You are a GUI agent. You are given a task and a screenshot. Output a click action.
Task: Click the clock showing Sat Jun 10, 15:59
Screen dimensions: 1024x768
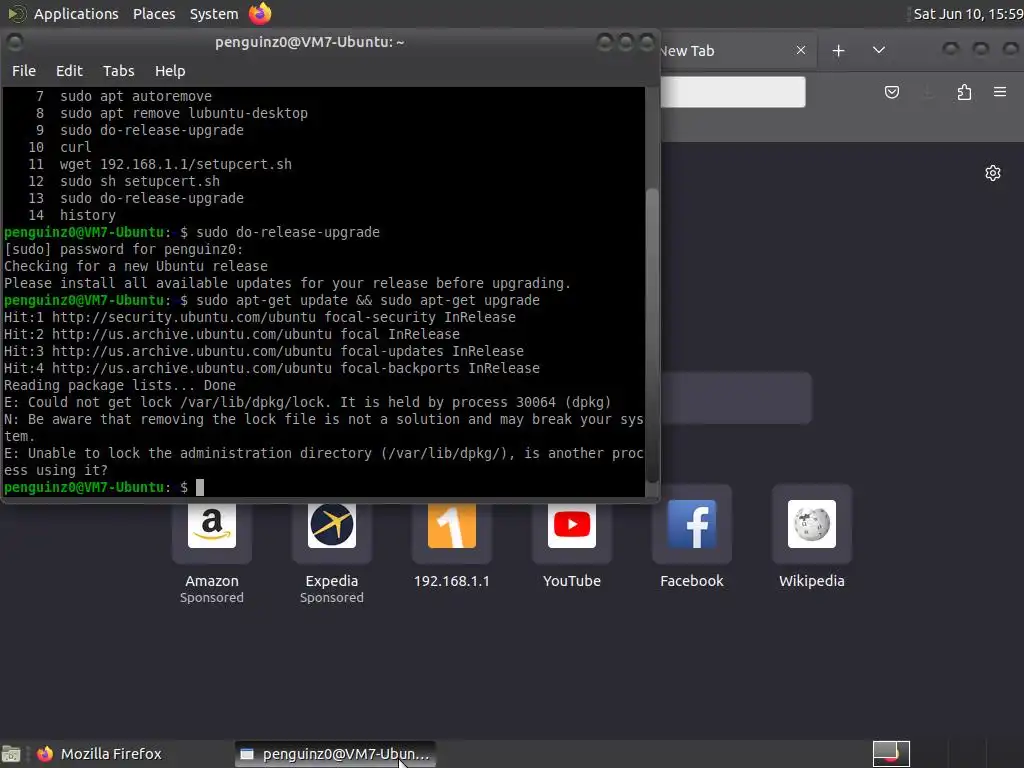click(968, 14)
